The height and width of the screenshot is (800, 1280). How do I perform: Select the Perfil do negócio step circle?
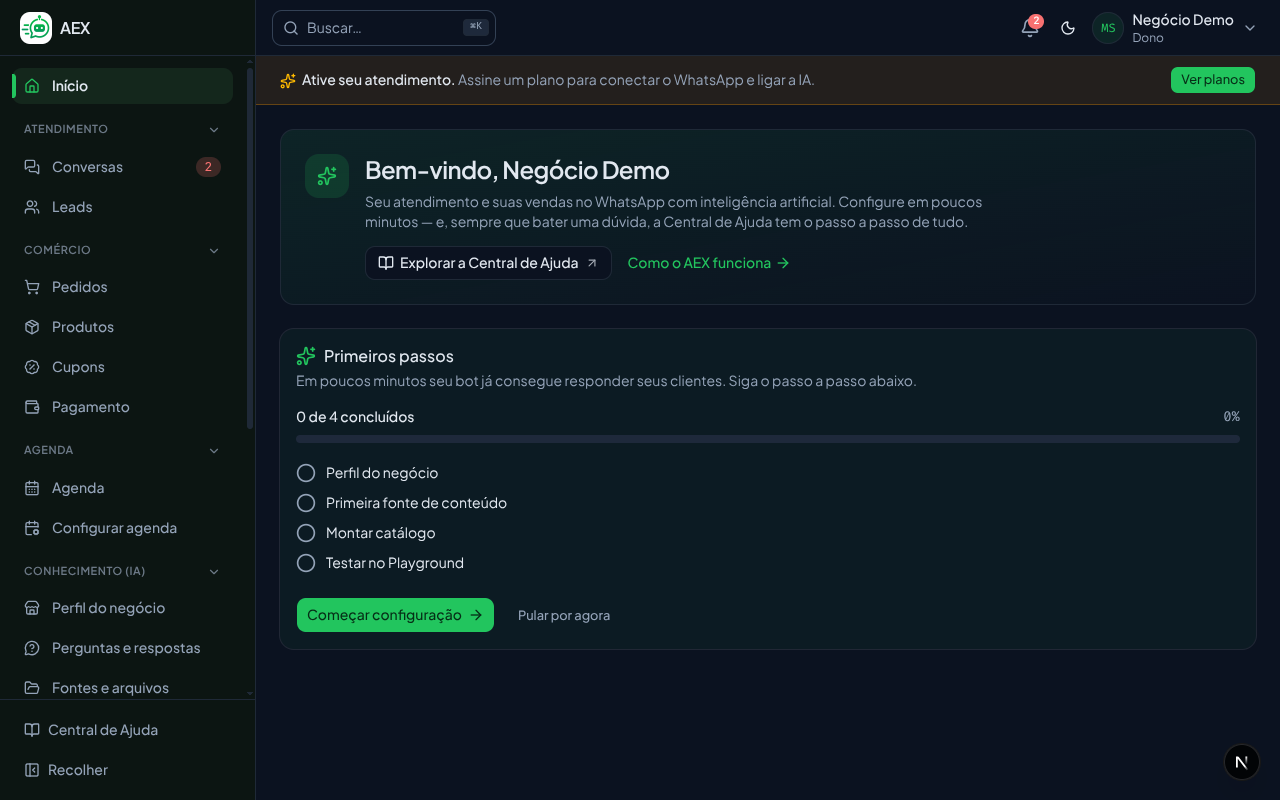[x=306, y=473]
